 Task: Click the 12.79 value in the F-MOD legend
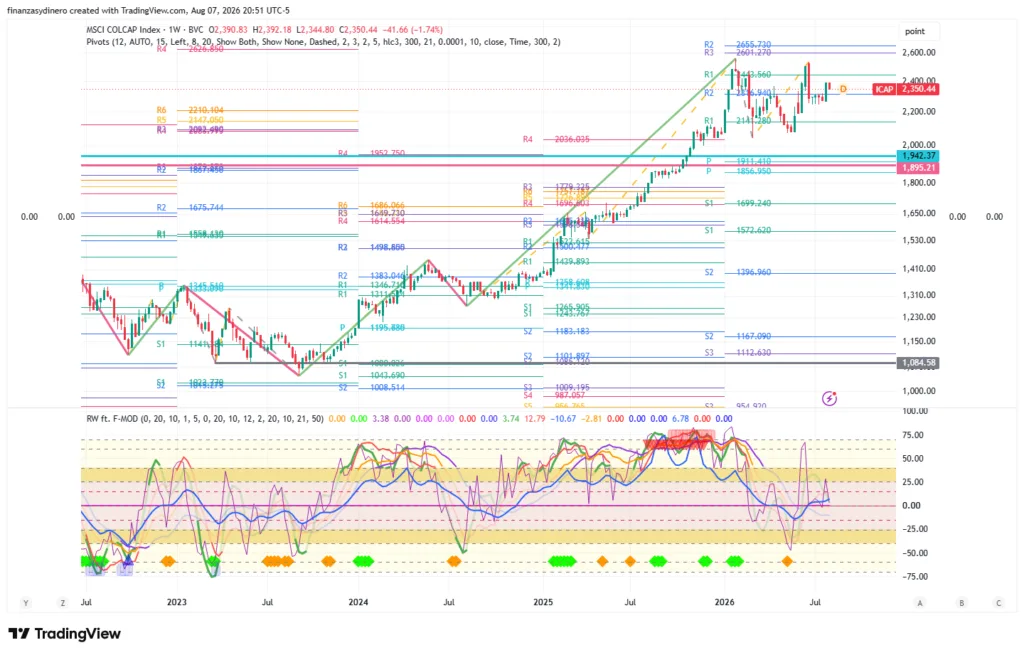534,419
